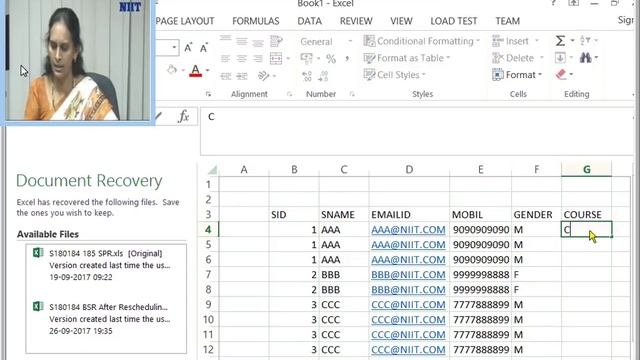Image resolution: width=640 pixels, height=360 pixels.
Task: Open the BBB@NIIT.COM link in row 7
Action: pos(408,274)
